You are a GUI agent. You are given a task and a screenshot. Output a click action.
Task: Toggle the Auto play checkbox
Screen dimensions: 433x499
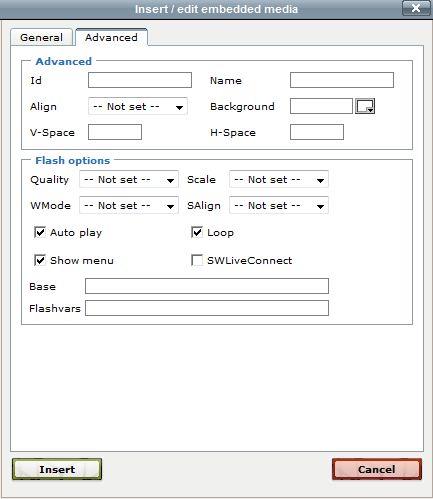click(x=40, y=232)
